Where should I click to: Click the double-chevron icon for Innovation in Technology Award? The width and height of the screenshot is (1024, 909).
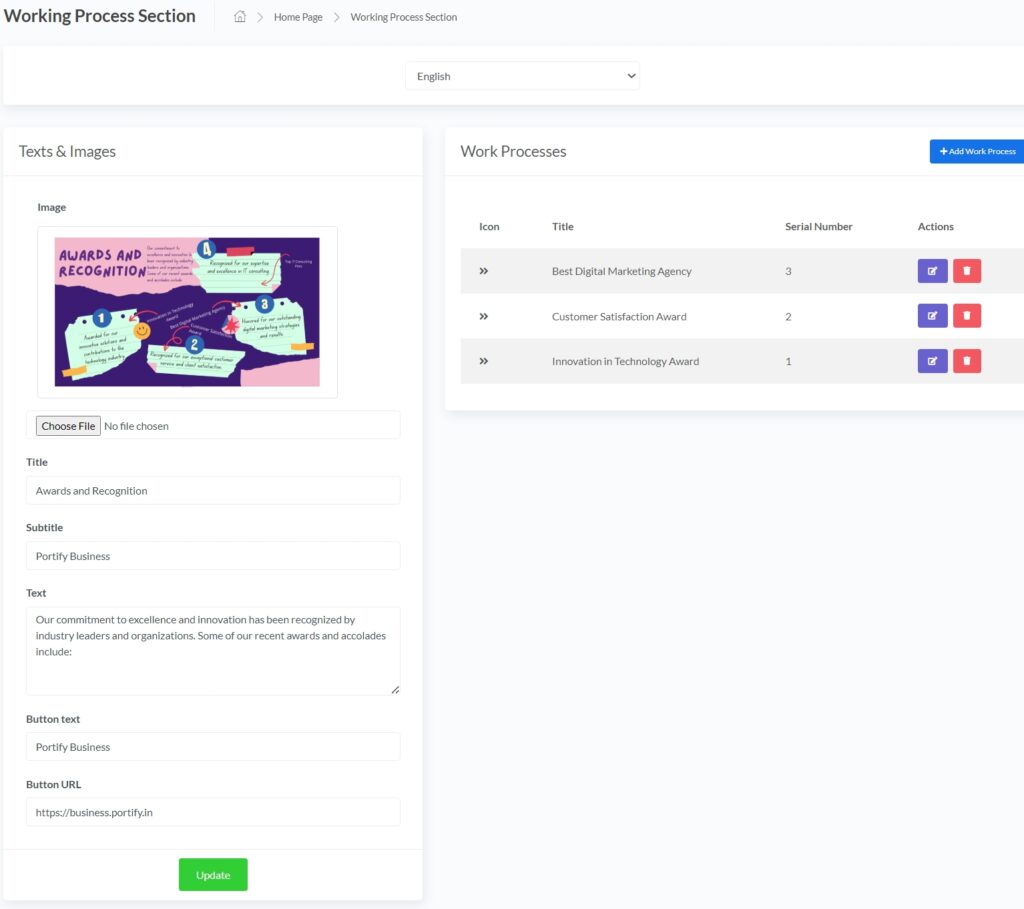483,361
